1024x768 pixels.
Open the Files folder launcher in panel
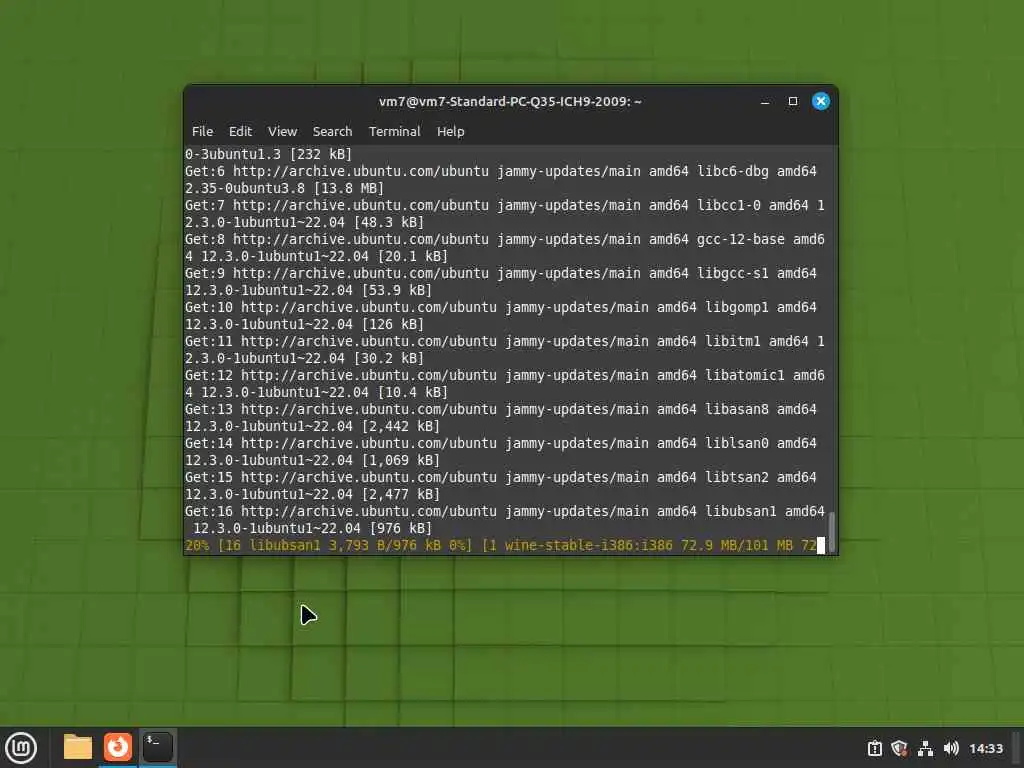[x=78, y=747]
